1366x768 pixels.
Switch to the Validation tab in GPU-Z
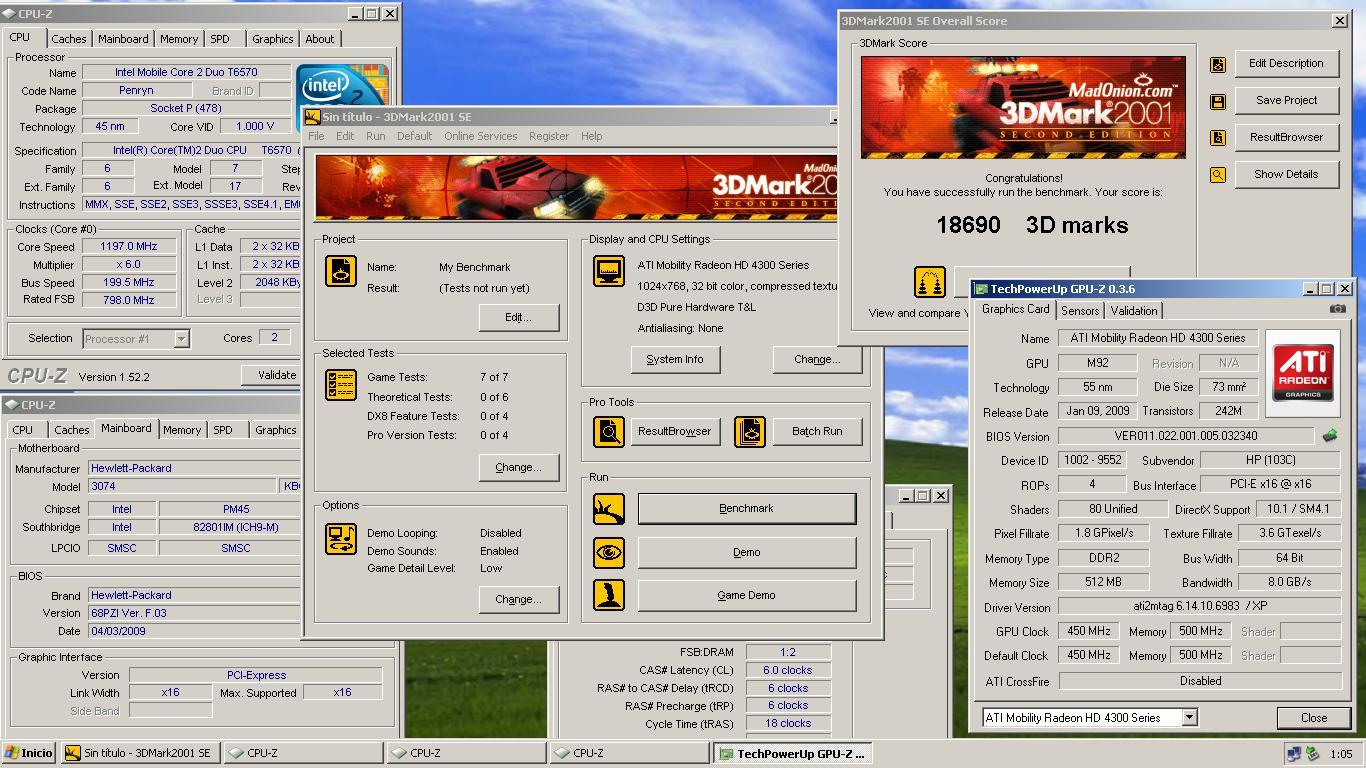coord(1134,311)
